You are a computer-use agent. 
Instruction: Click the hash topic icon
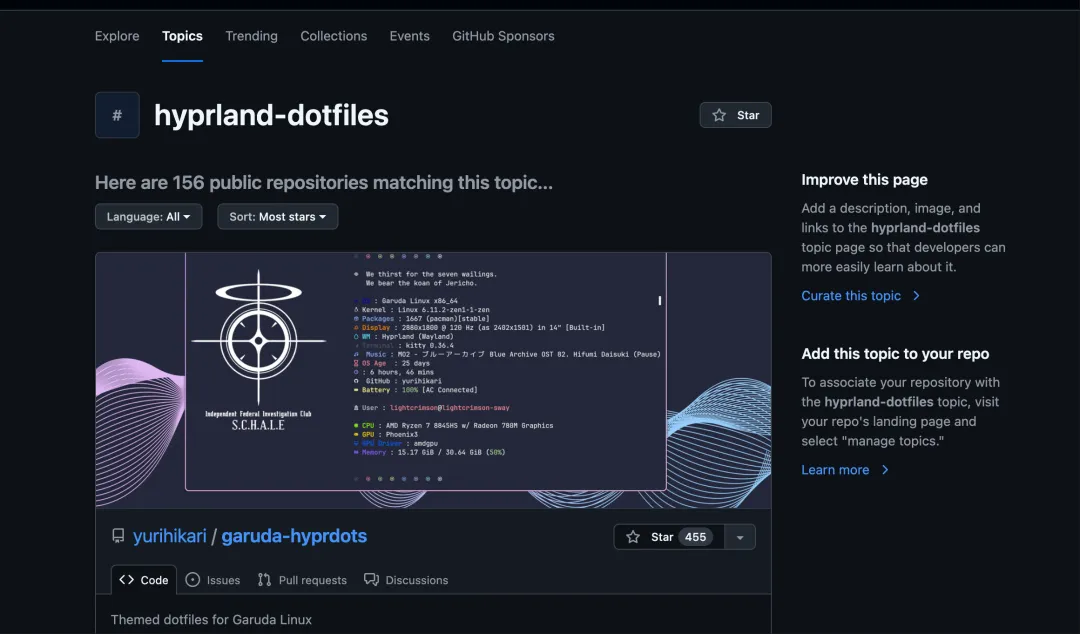(117, 115)
